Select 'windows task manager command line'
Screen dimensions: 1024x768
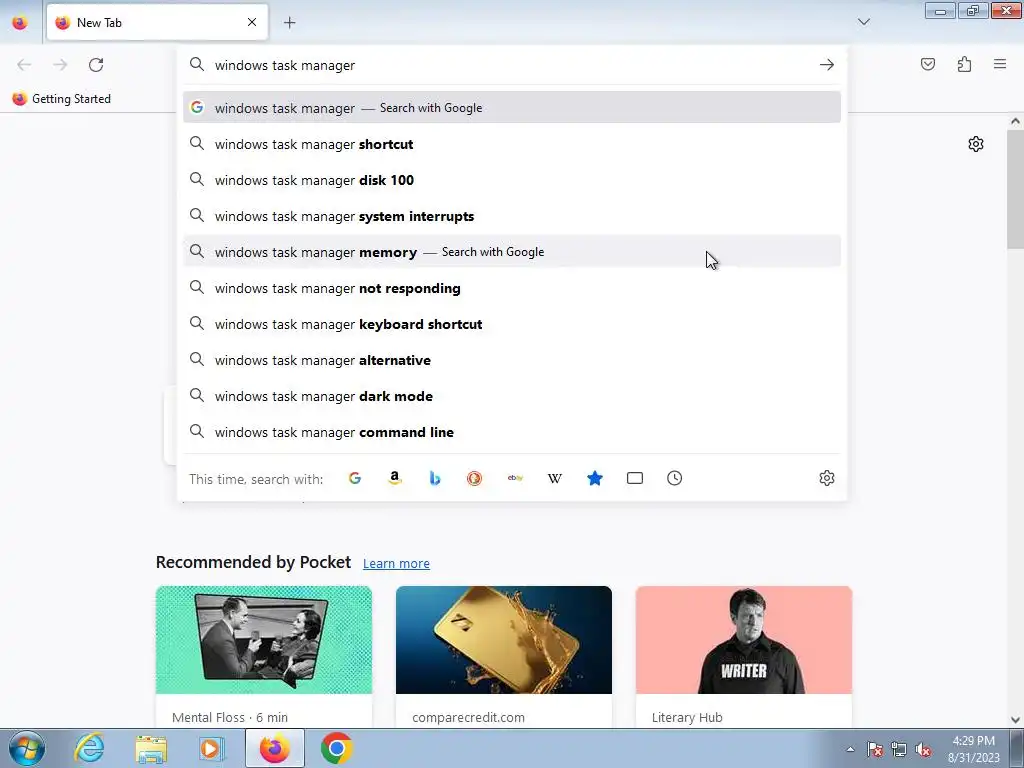pos(512,432)
